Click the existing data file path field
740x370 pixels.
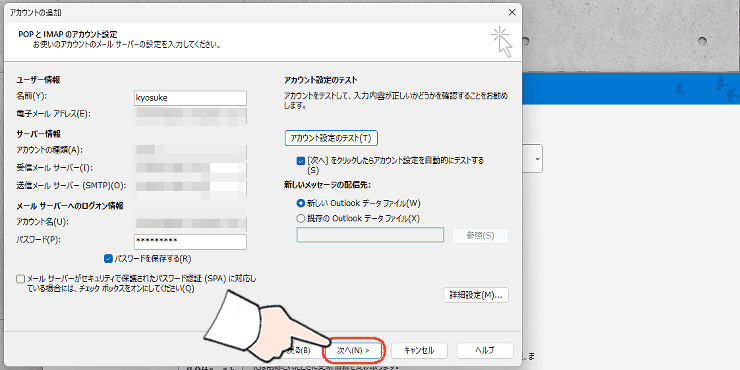(x=370, y=235)
